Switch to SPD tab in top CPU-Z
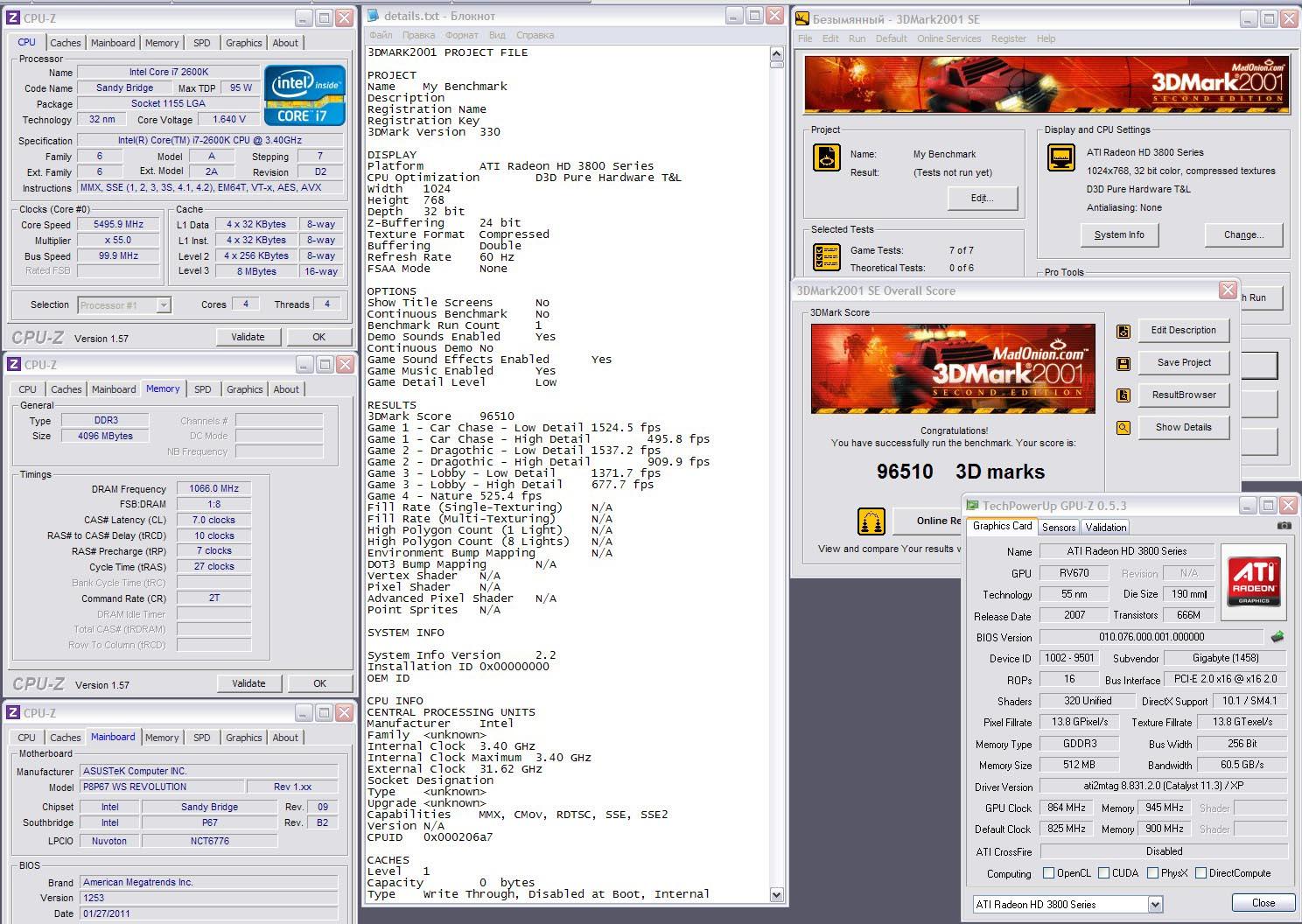 click(x=202, y=43)
